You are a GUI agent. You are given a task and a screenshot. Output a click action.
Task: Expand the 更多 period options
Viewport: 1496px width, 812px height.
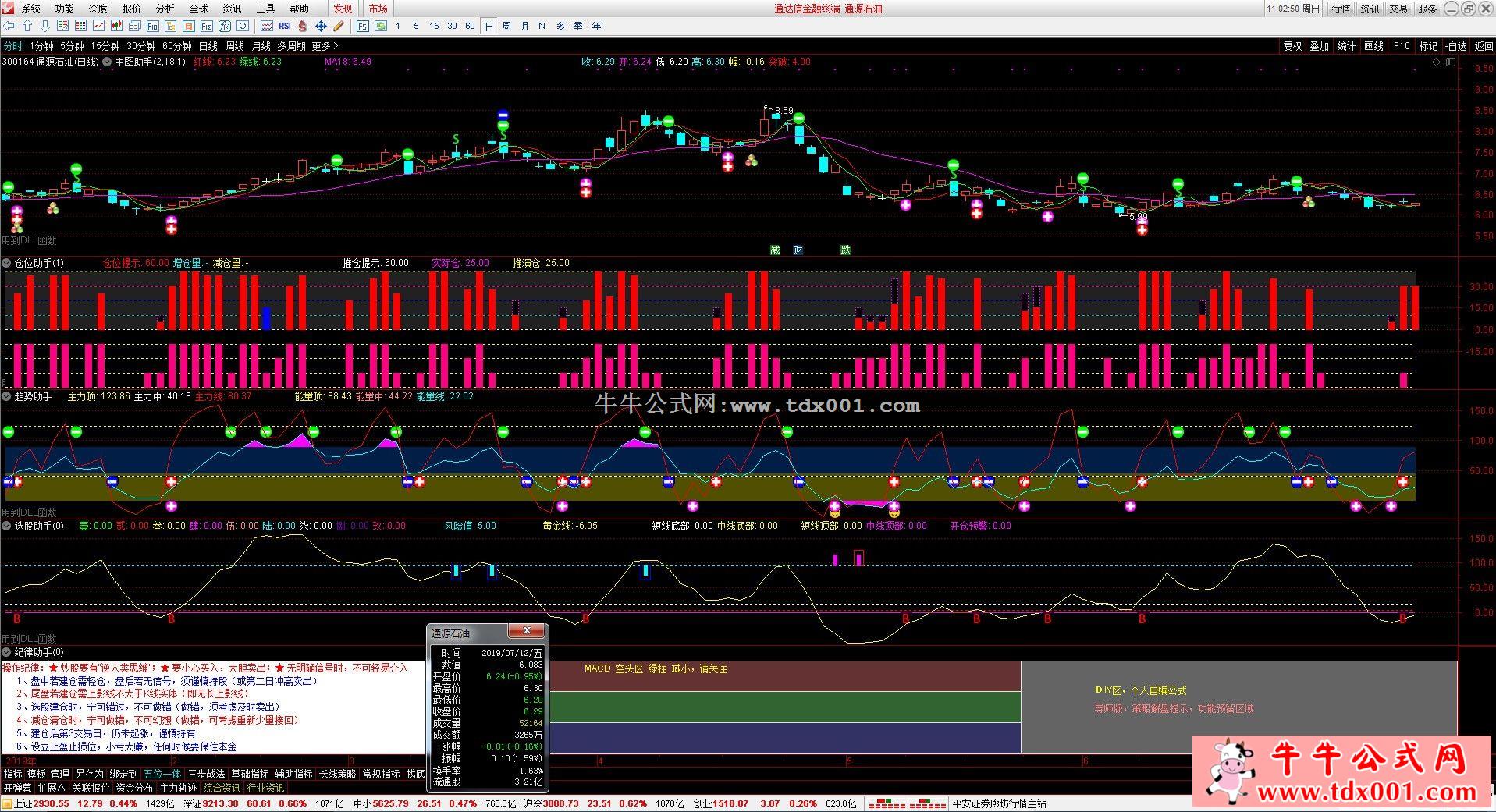pyautogui.click(x=325, y=46)
